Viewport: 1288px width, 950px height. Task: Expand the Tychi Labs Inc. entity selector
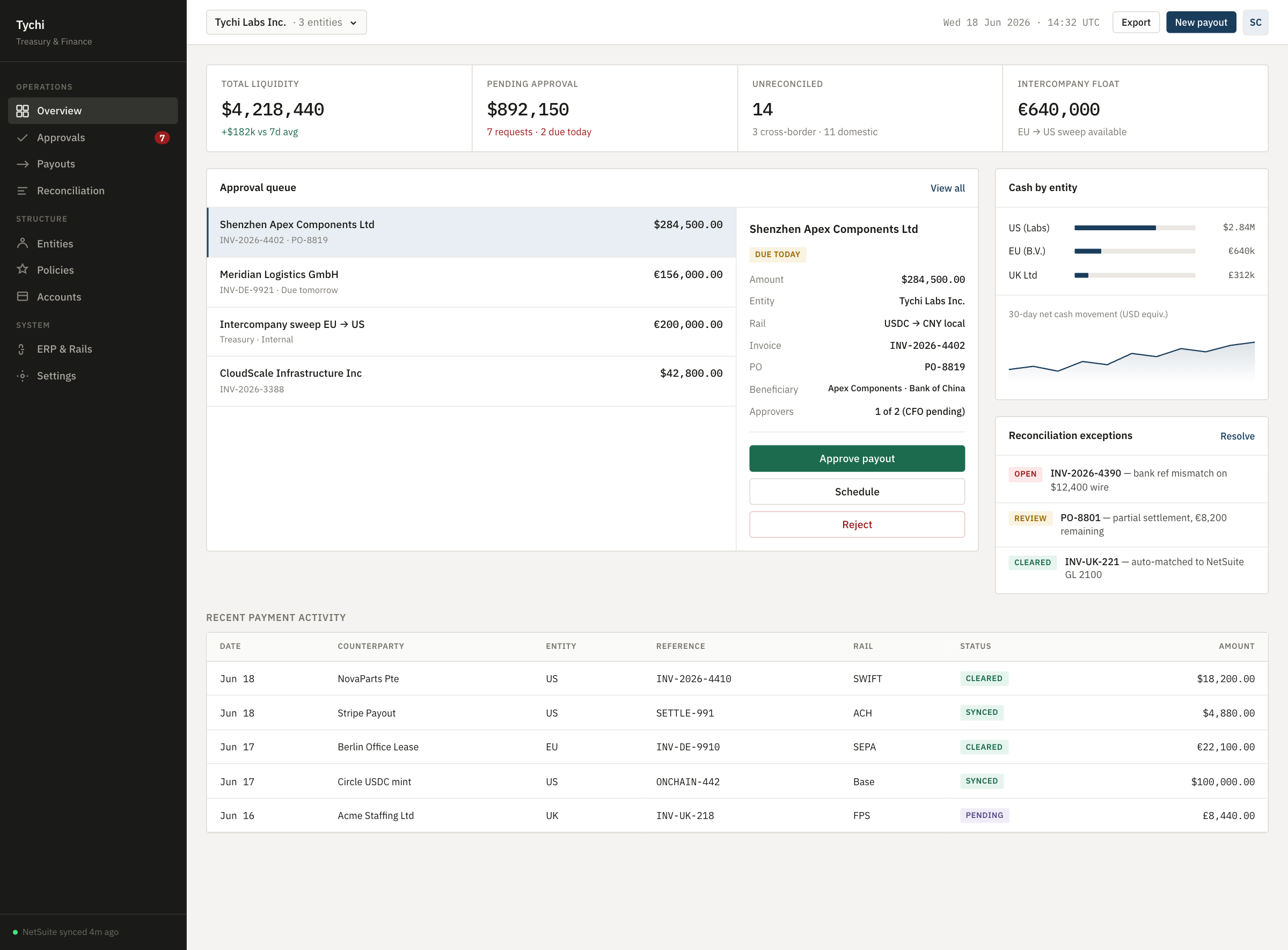coord(287,23)
